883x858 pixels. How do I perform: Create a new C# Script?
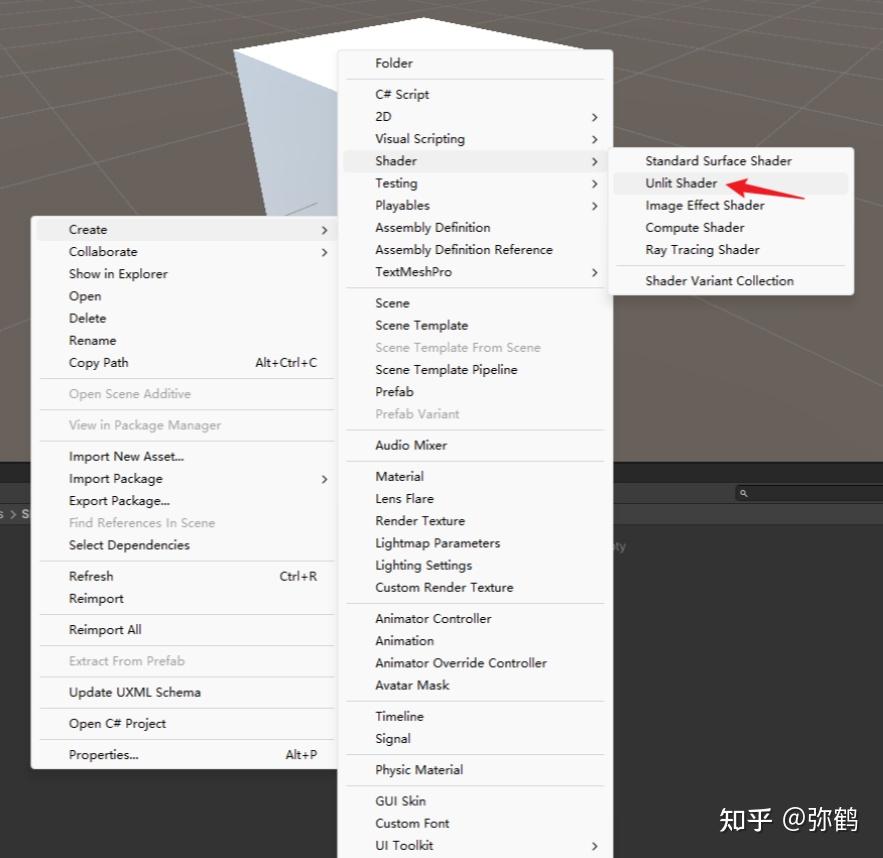tap(400, 93)
